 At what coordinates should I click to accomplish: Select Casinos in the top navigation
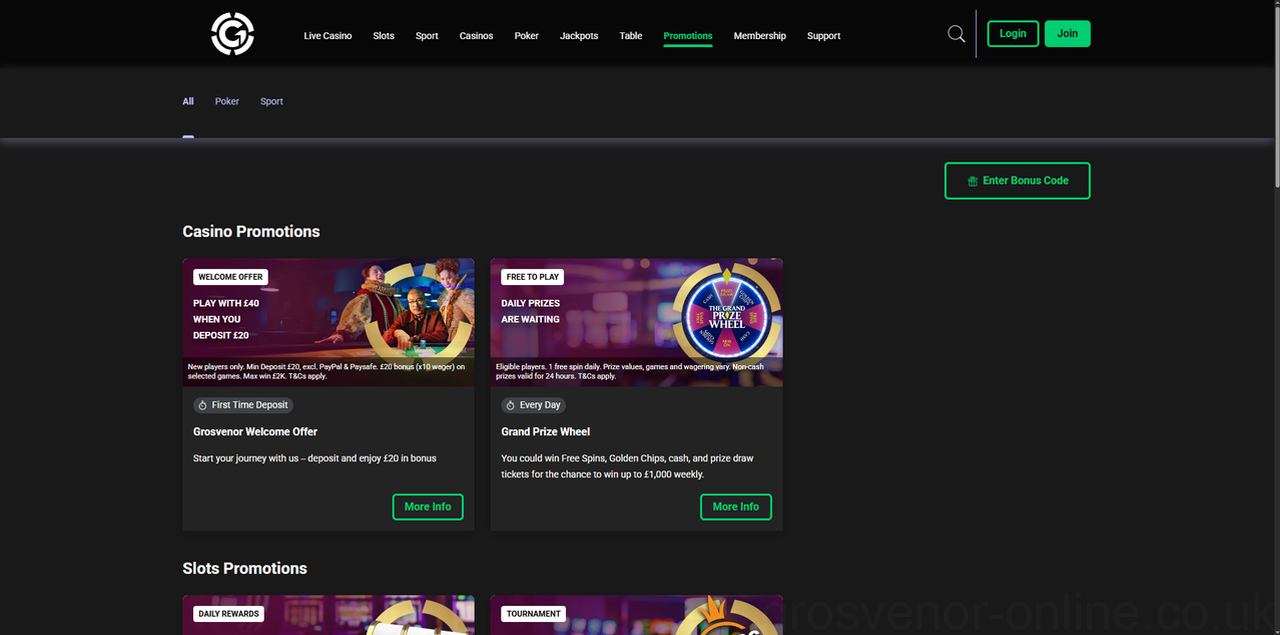click(476, 36)
